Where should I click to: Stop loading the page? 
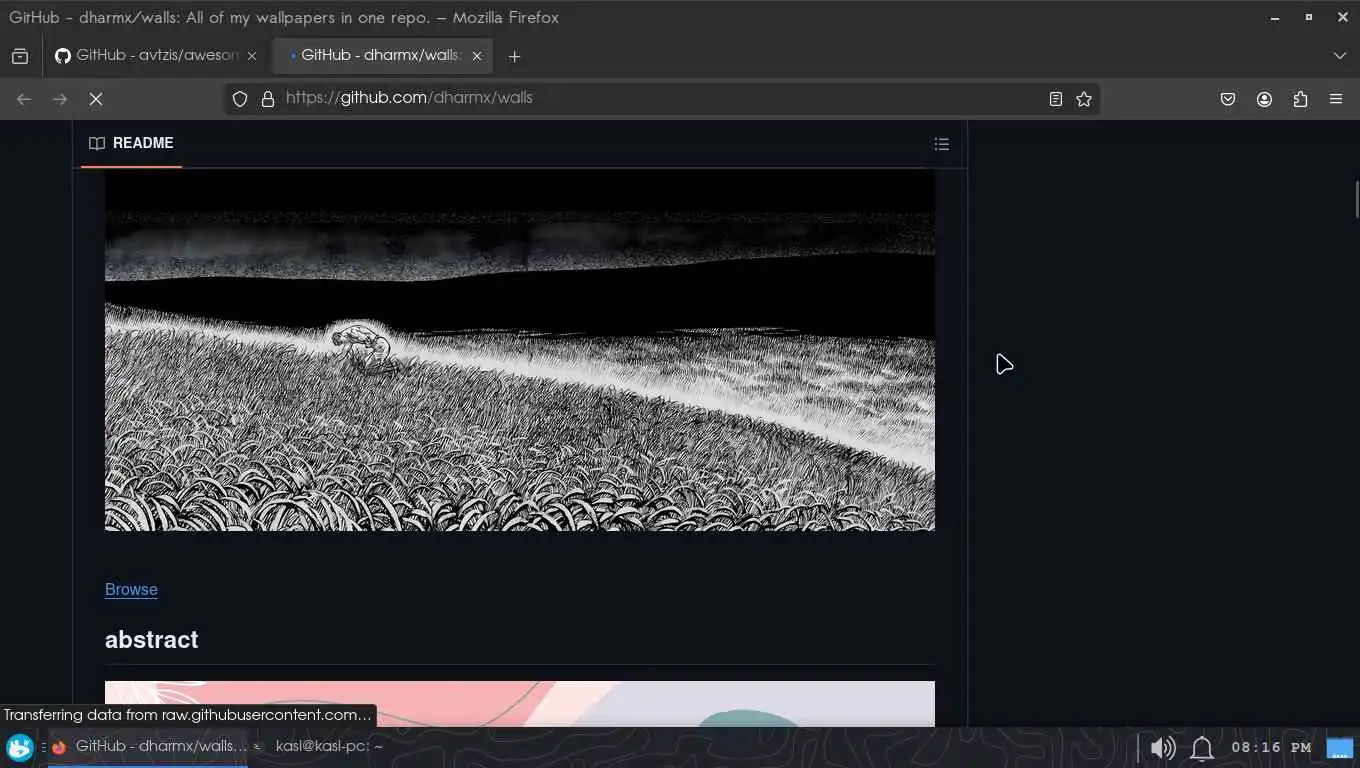(x=96, y=99)
